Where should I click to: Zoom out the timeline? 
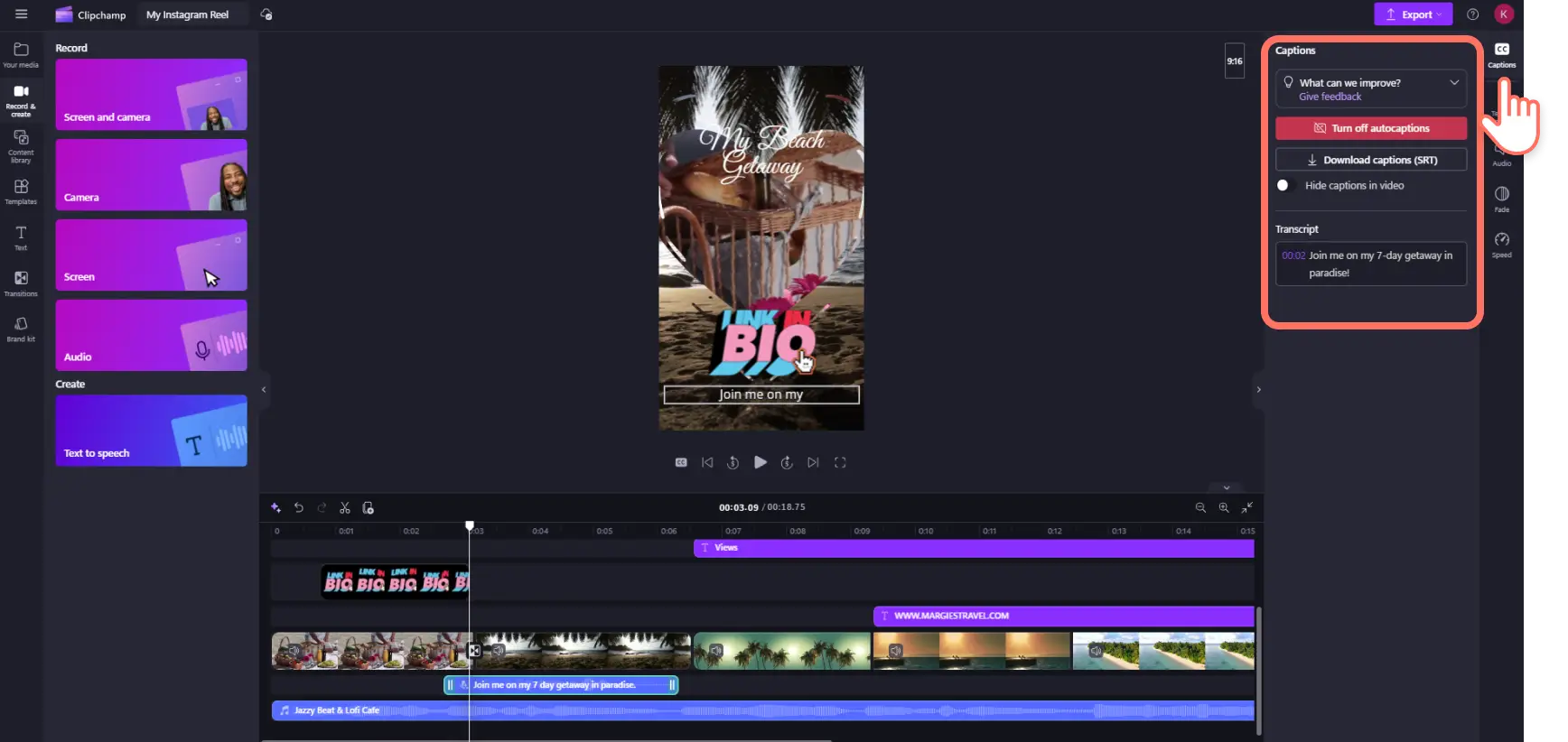pyautogui.click(x=1200, y=507)
